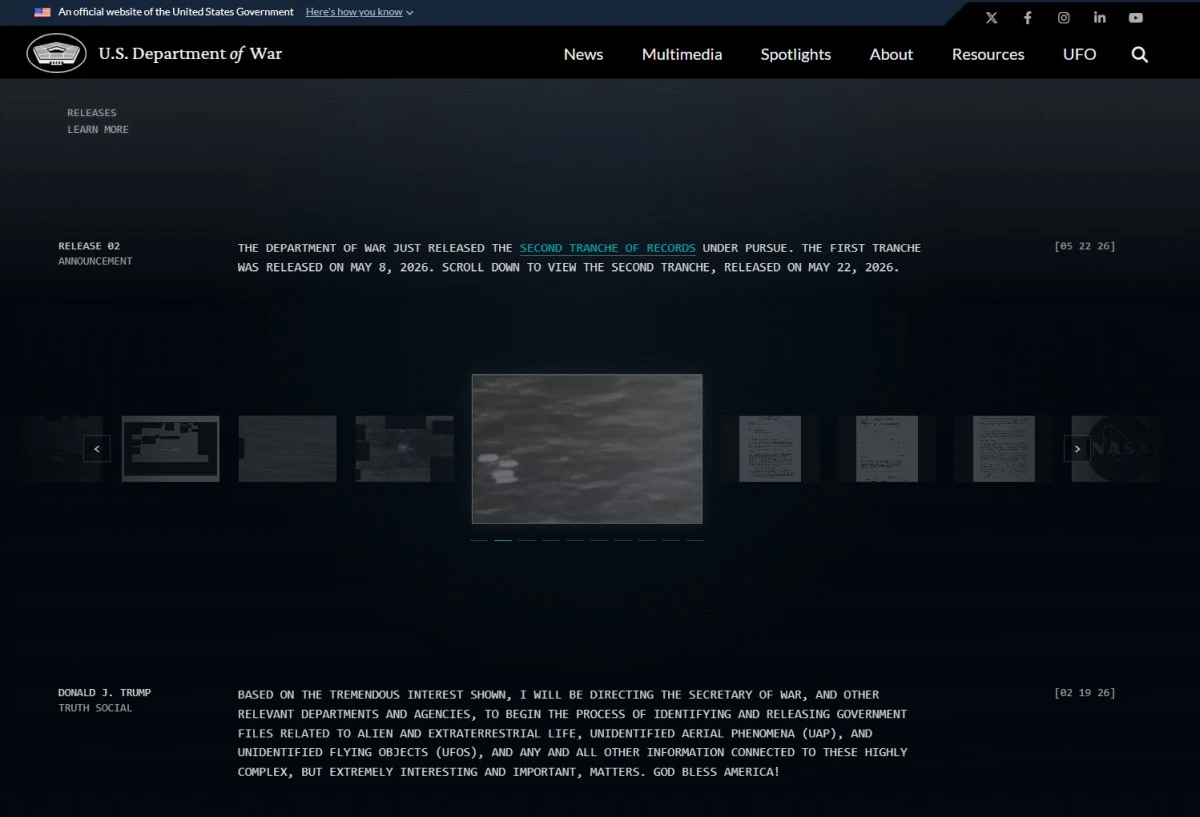
Task: Open the News menu
Action: [583, 54]
